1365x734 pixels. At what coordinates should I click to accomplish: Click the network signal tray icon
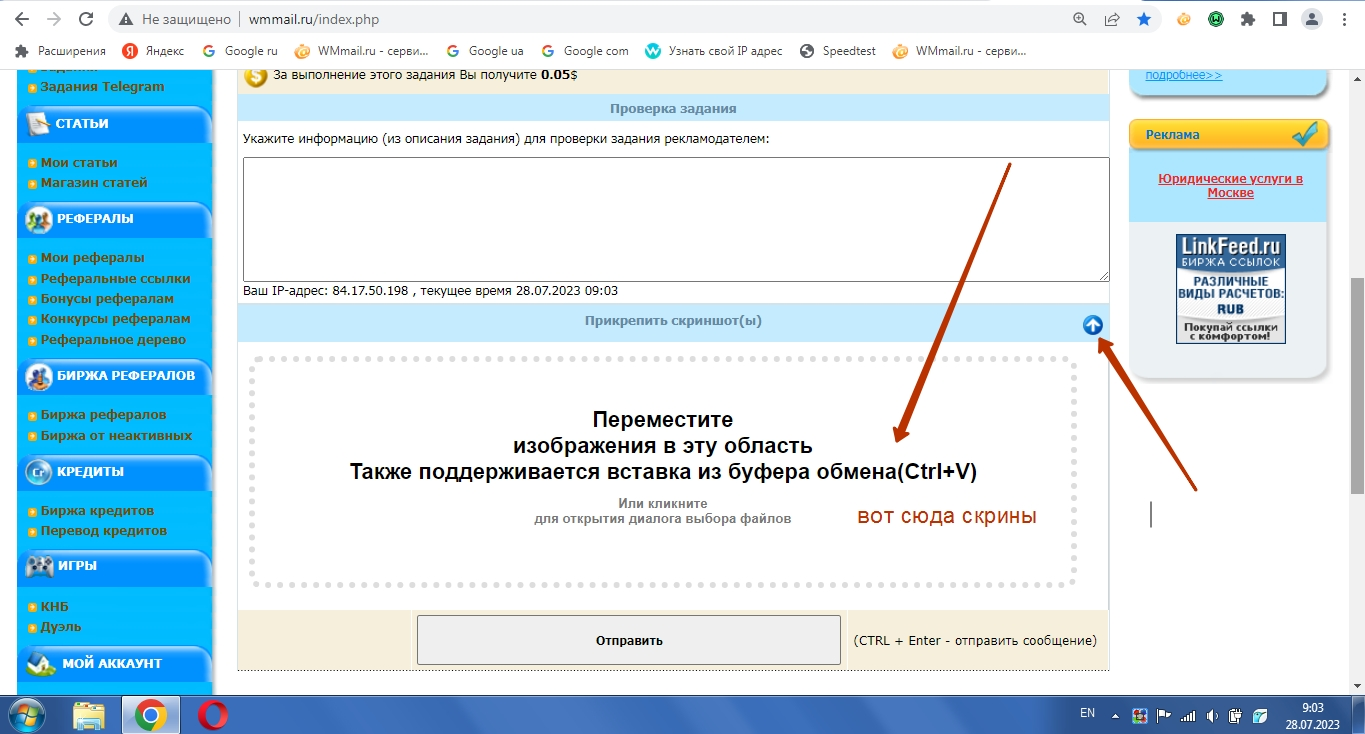coord(1188,716)
